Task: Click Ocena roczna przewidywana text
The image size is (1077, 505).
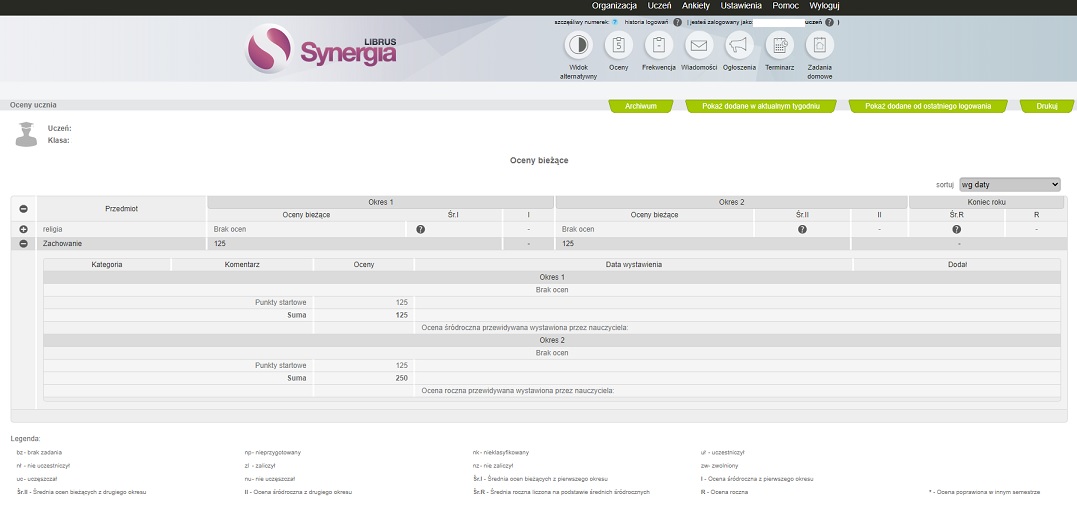Action: [517, 391]
